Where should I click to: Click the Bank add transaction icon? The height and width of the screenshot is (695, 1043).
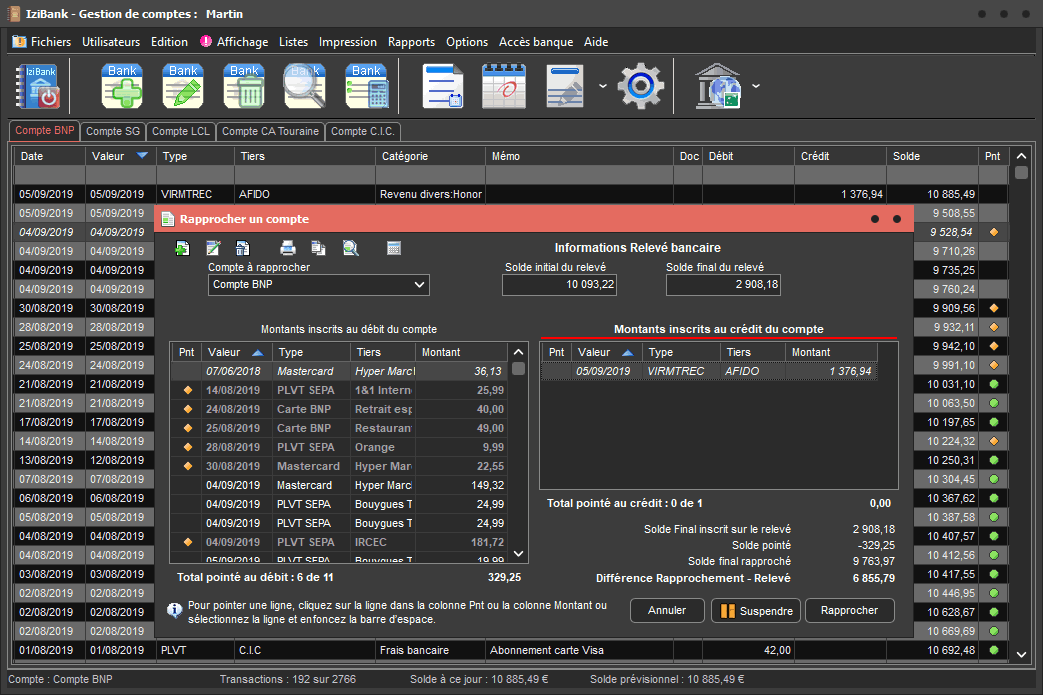pos(122,86)
